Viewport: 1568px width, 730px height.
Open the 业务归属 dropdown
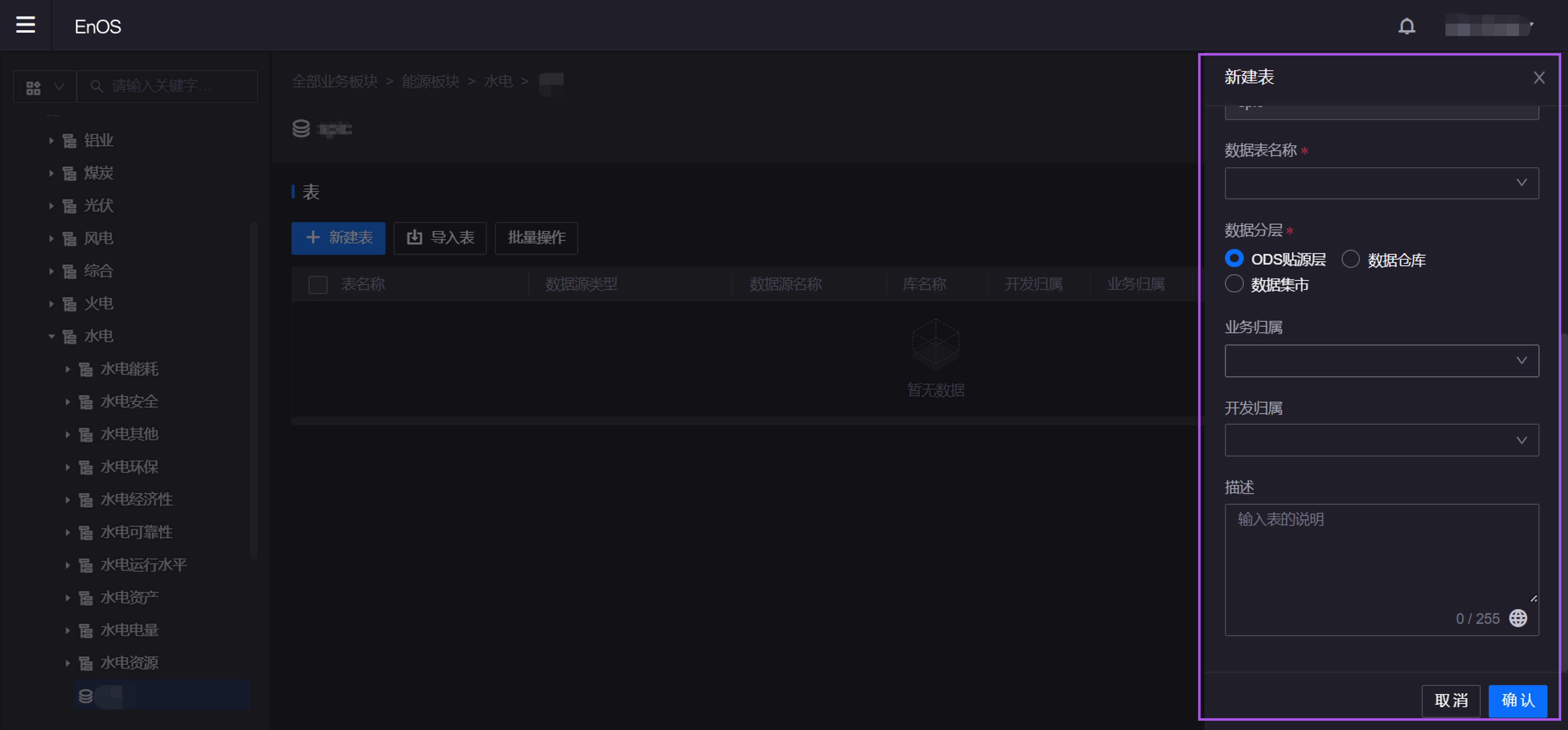(x=1382, y=361)
